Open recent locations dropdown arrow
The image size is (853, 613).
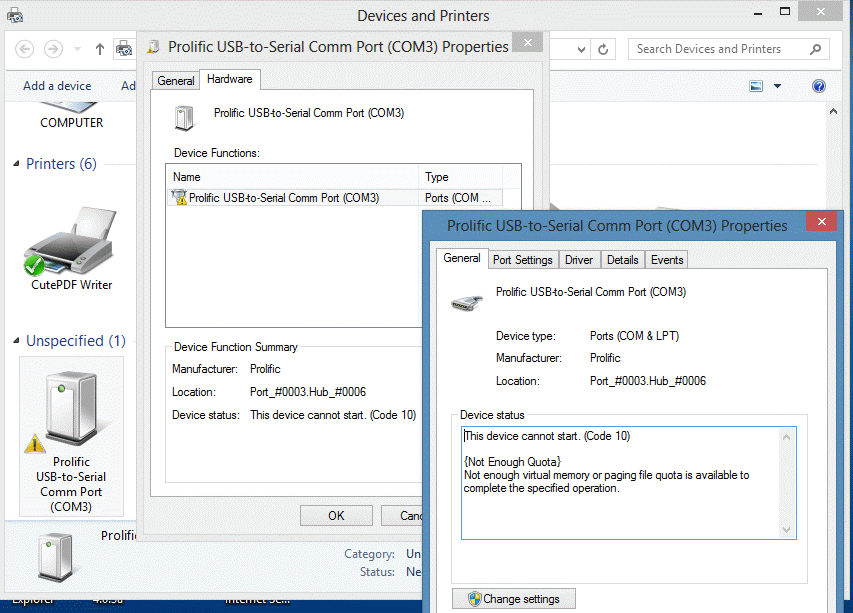tap(77, 49)
